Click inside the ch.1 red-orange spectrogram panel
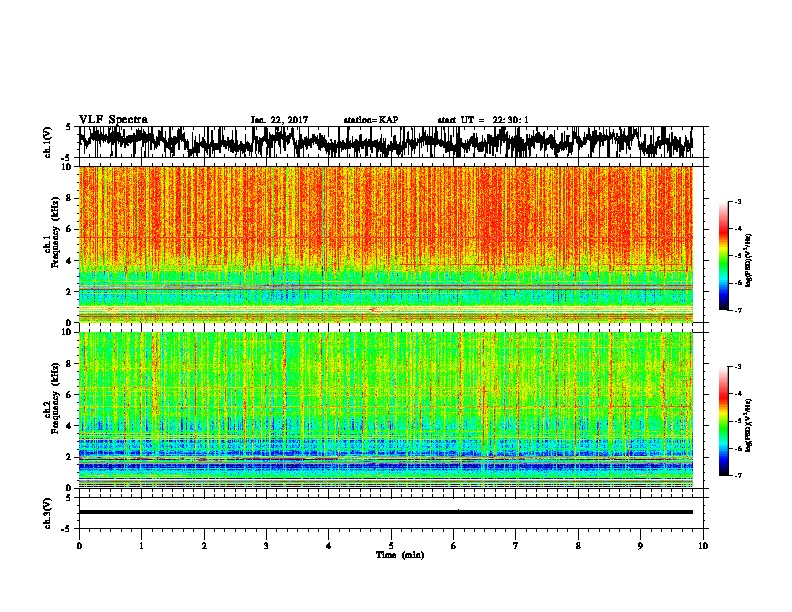The image size is (792, 612). point(386,244)
